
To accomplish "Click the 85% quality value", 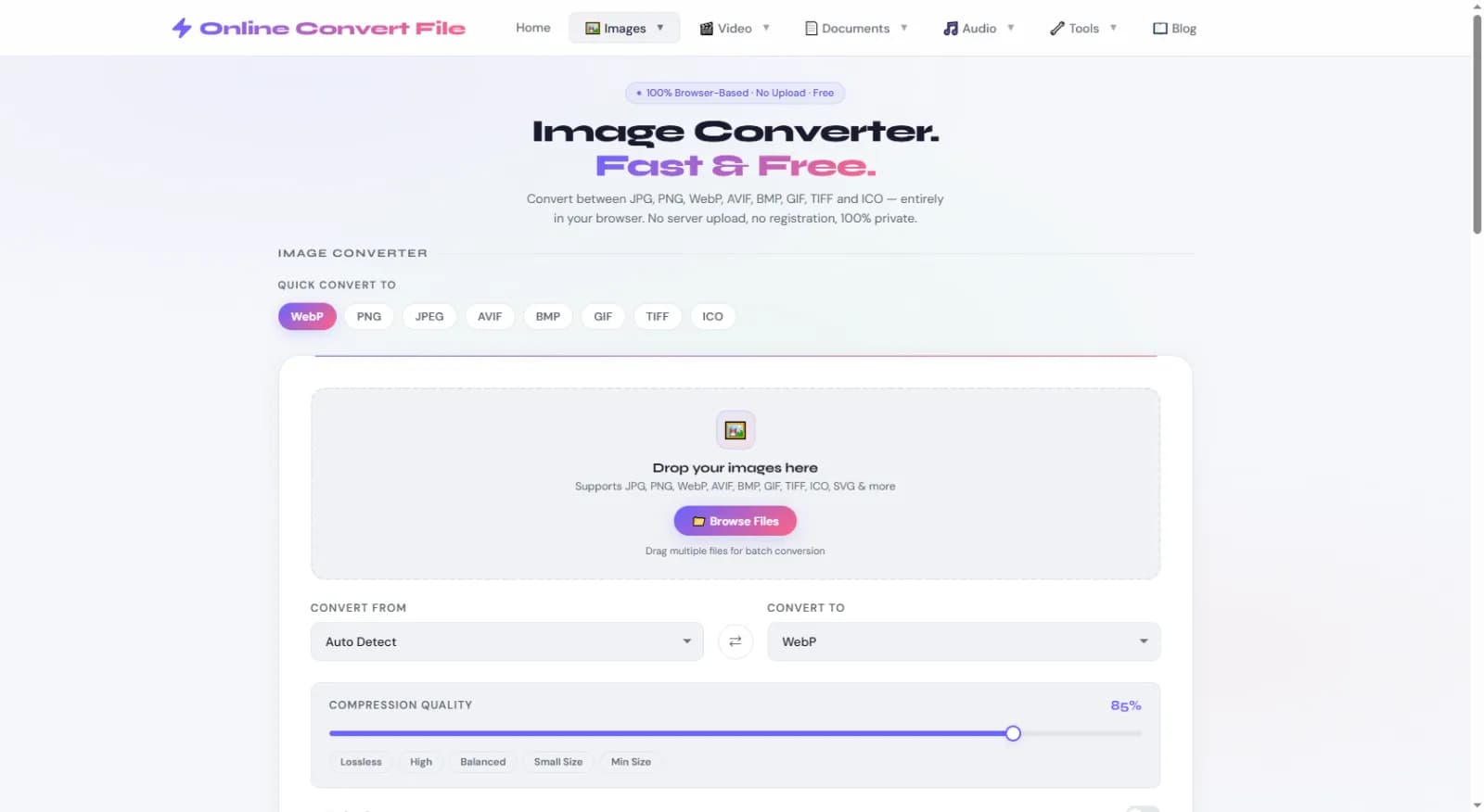I will 1126,705.
